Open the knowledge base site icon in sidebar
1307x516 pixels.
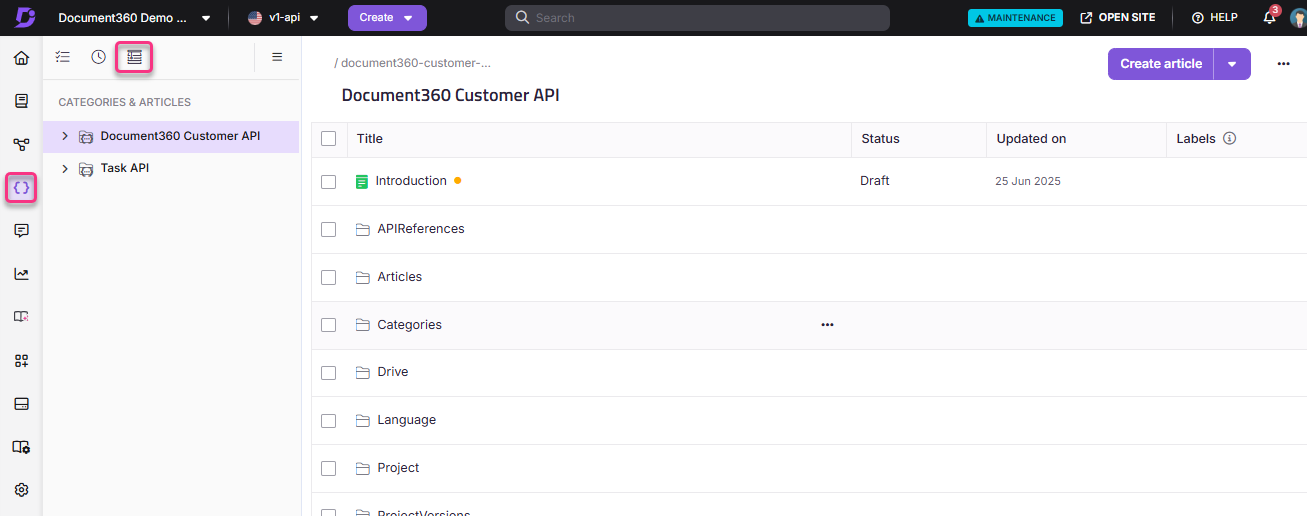coord(21,316)
